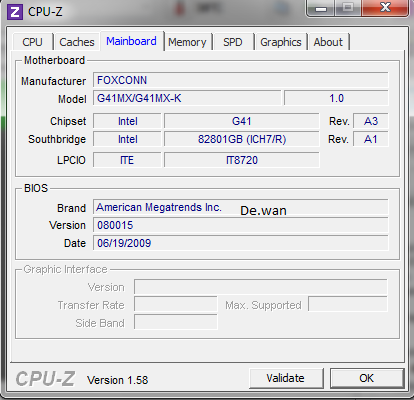This screenshot has height=400, width=414.
Task: Click the empty Side Band field
Action: (176, 323)
